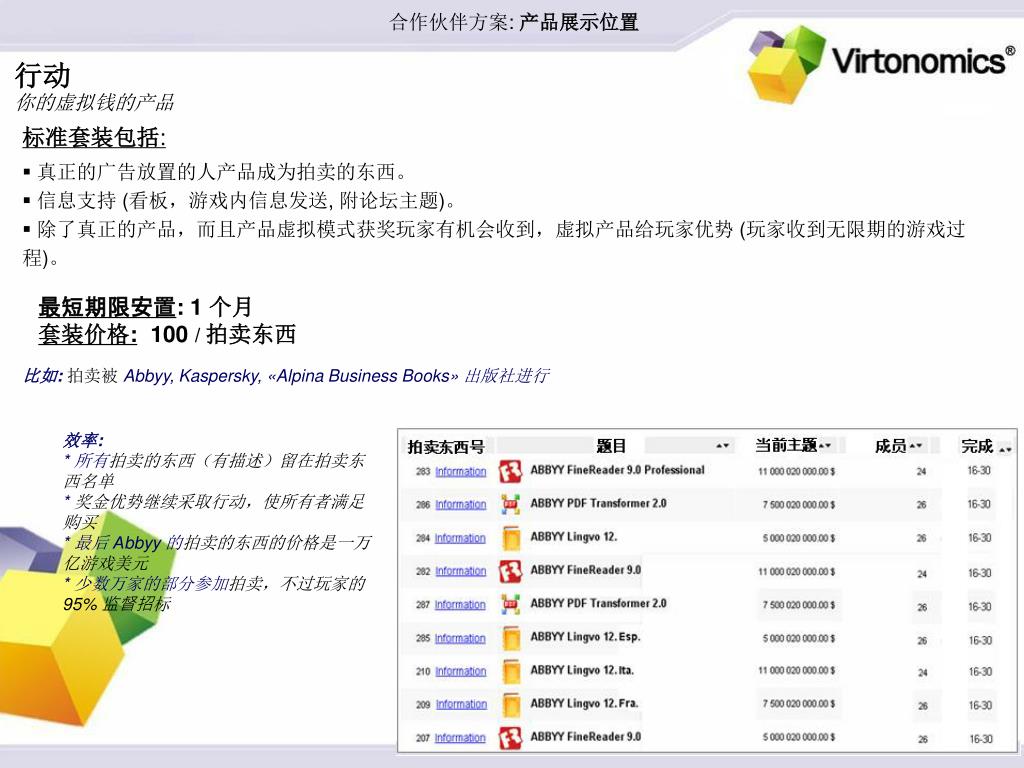The width and height of the screenshot is (1024, 768).
Task: Click the lot number 283
Action: [423, 472]
